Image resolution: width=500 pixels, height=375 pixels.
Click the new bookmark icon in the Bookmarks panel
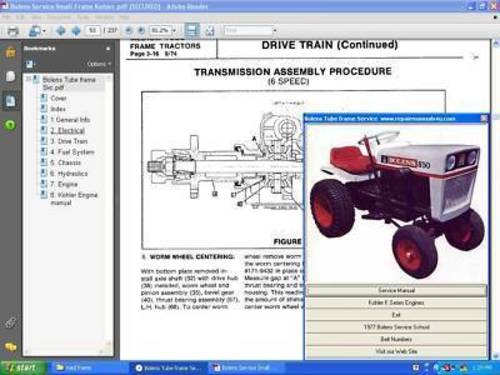coord(30,64)
